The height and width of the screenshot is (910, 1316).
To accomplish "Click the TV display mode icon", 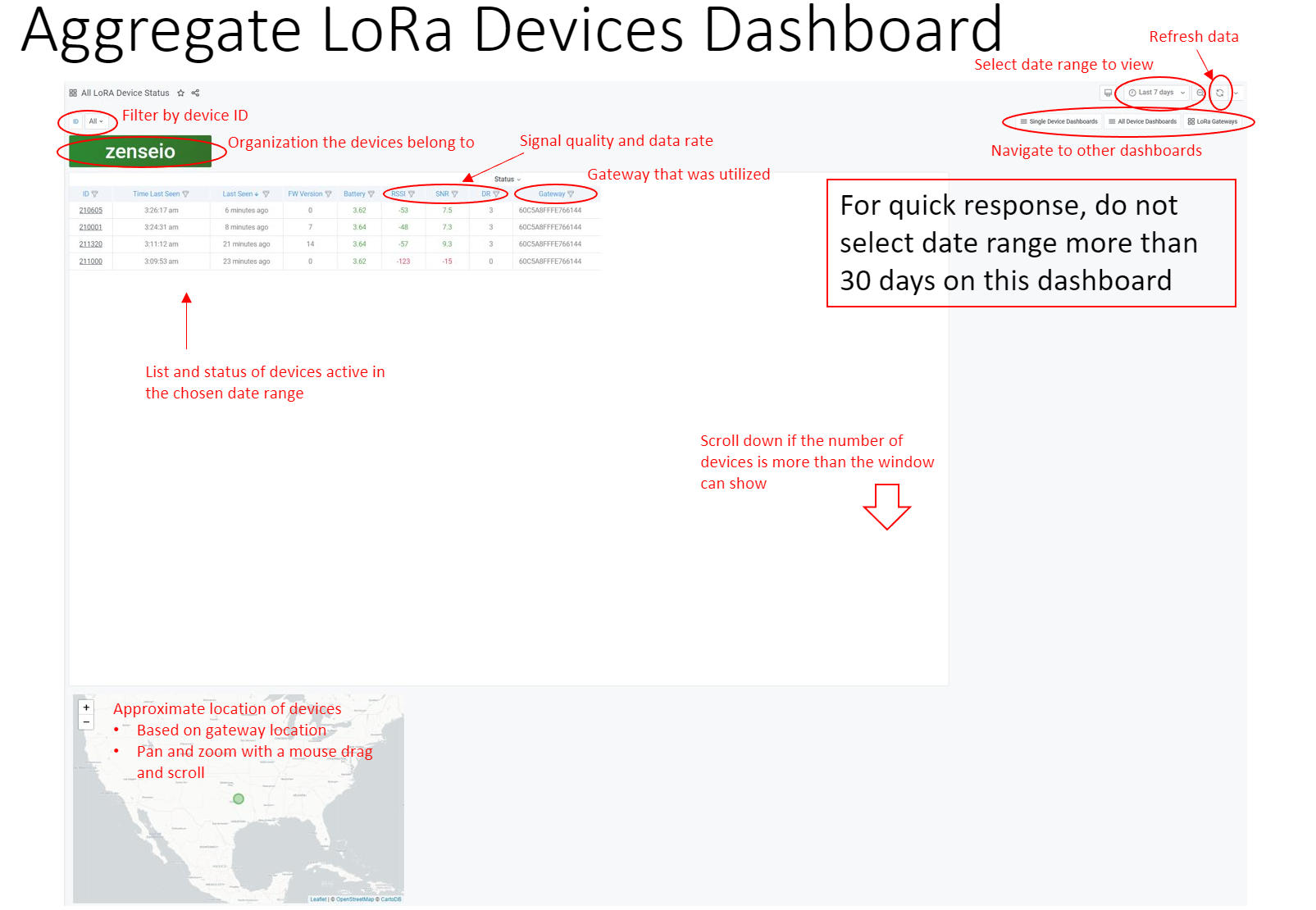I will tap(1108, 93).
